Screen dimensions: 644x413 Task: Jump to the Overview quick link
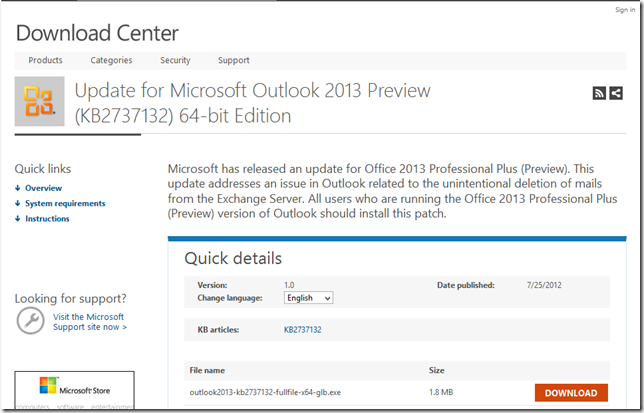(x=43, y=188)
